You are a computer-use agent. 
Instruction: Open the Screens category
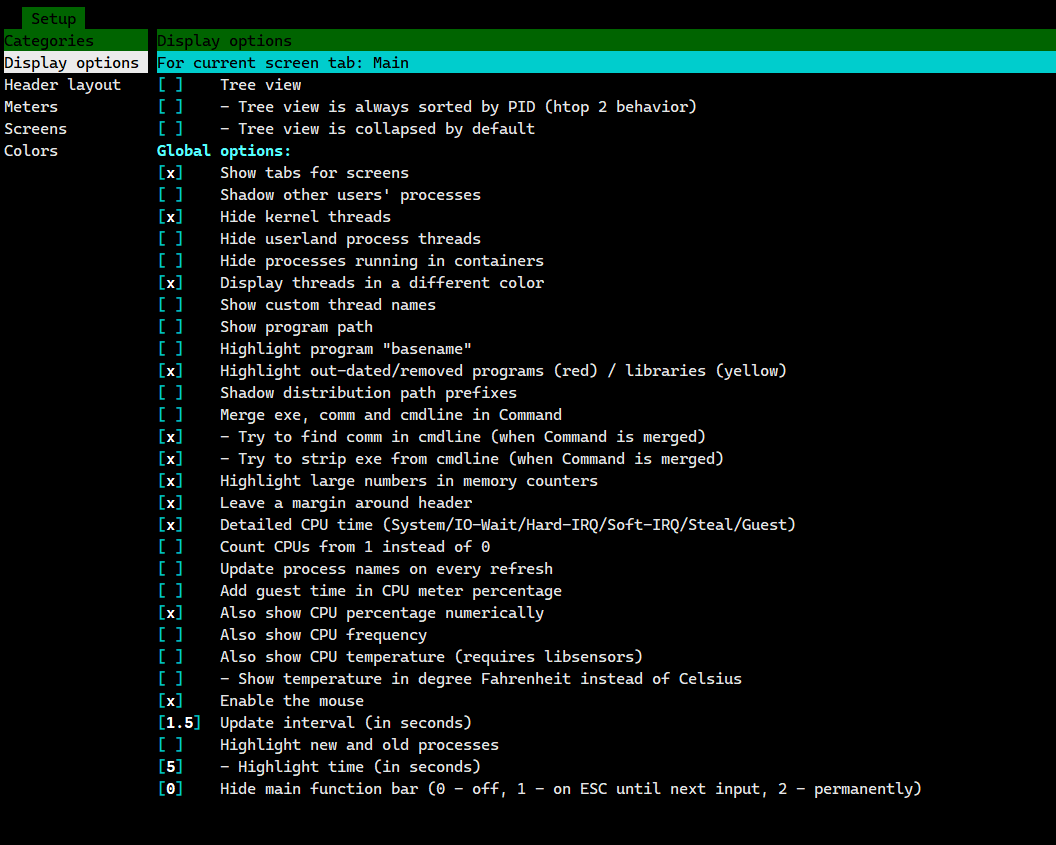click(x=35, y=129)
